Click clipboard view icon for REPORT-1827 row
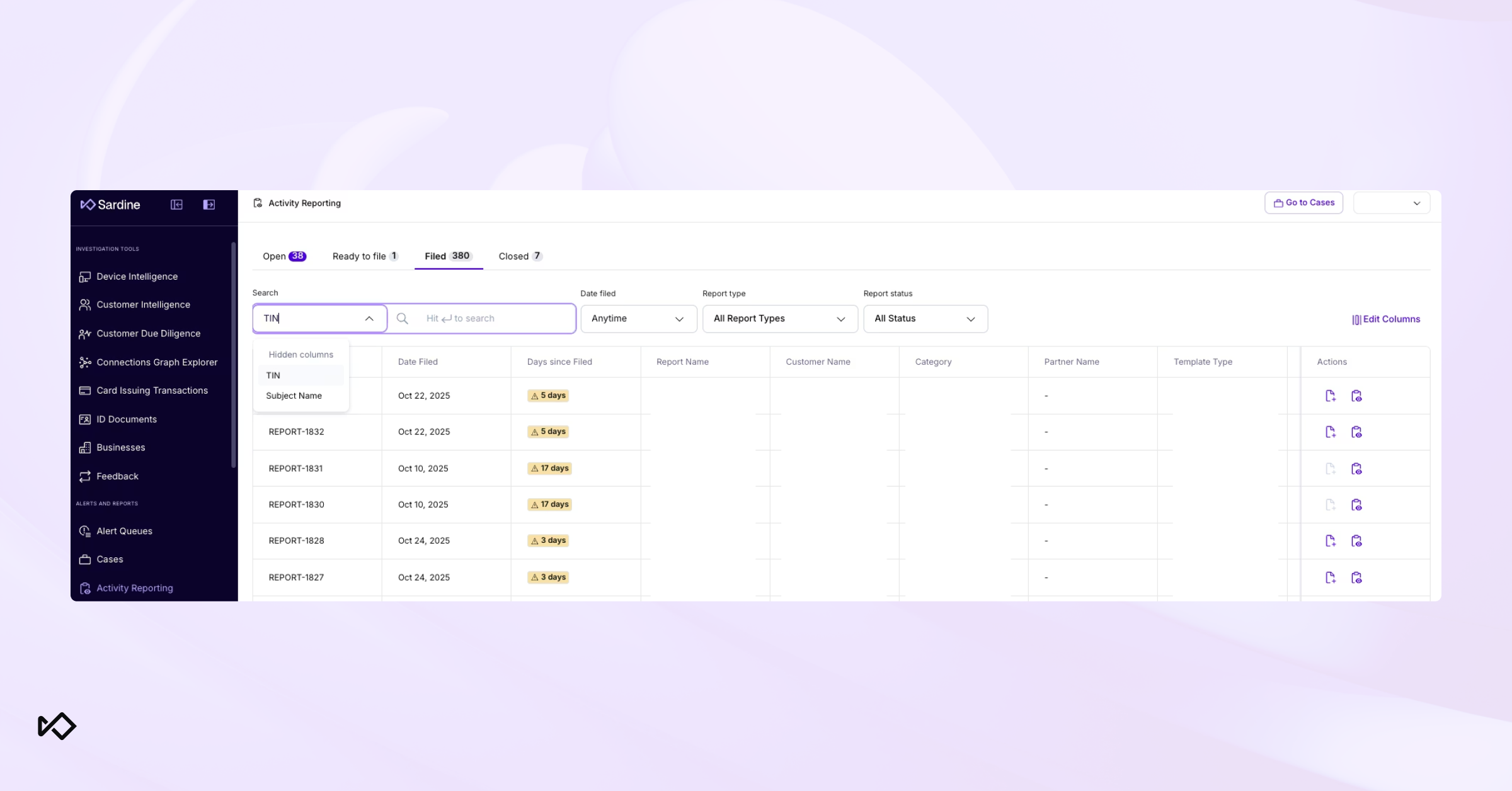 [1356, 578]
